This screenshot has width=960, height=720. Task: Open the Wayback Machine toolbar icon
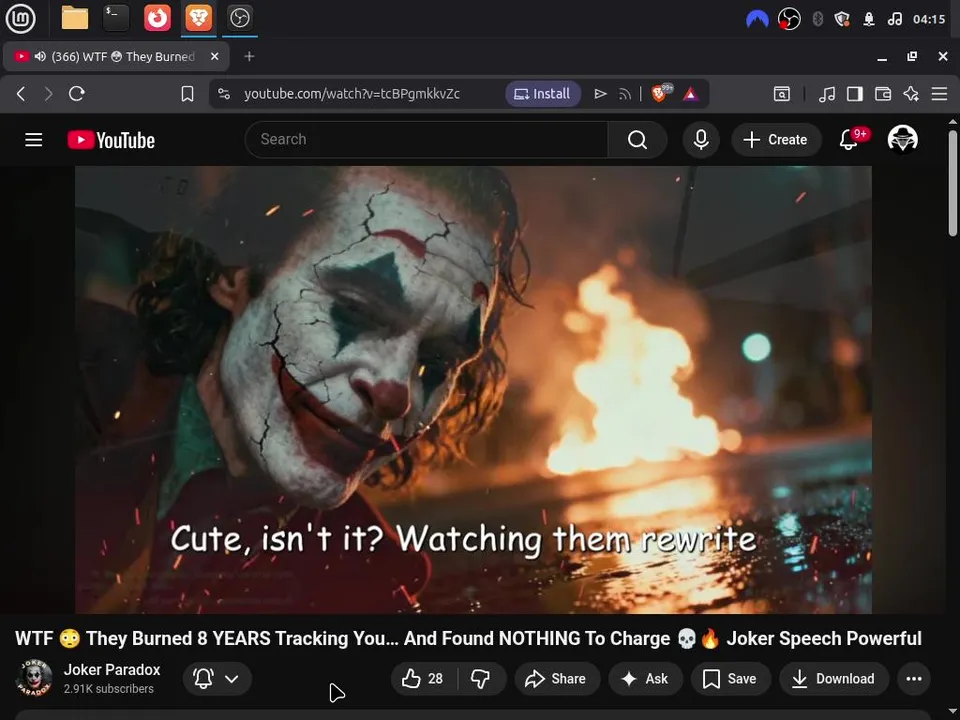pos(782,94)
